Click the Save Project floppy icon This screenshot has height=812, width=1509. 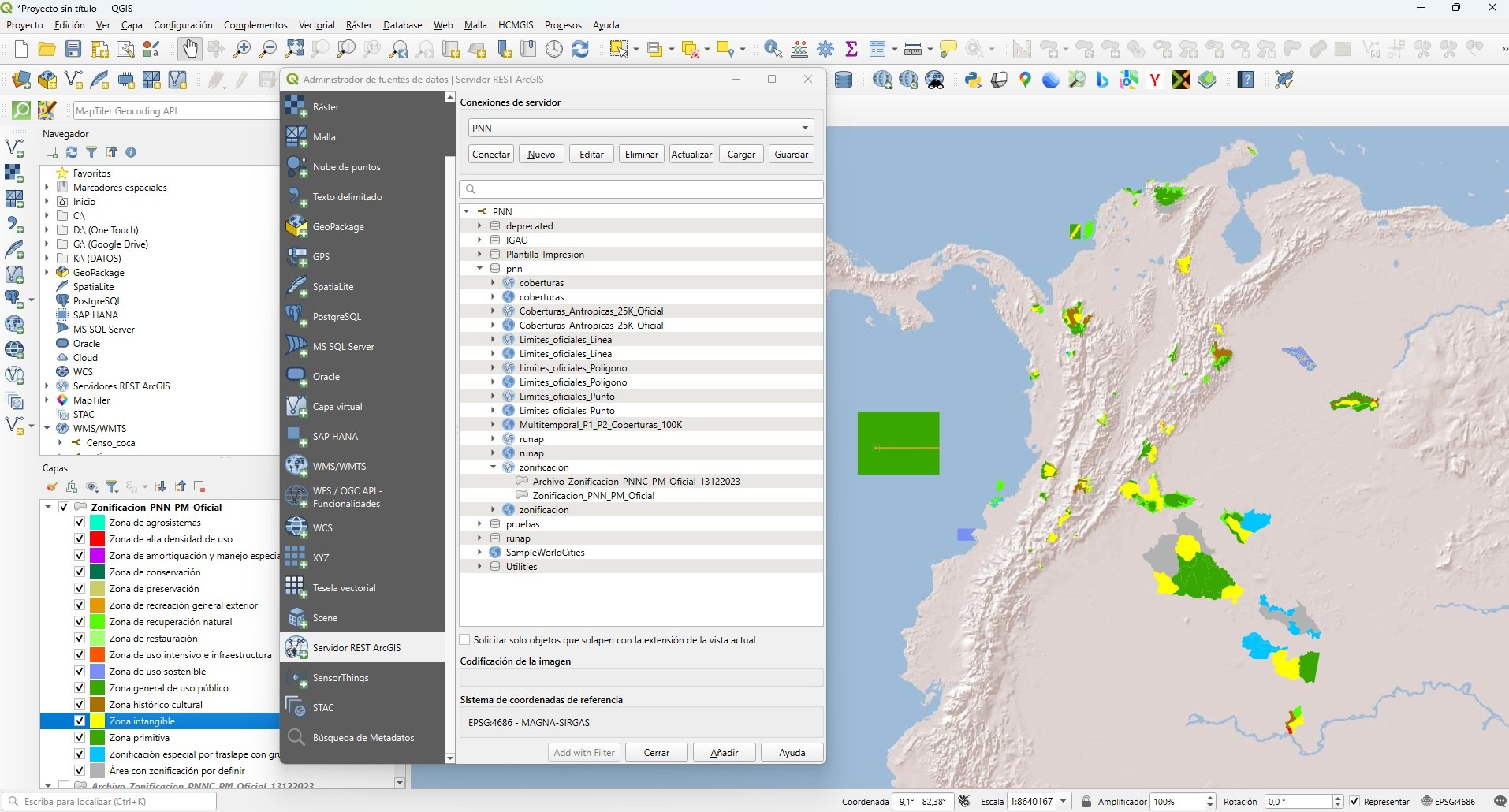73,49
